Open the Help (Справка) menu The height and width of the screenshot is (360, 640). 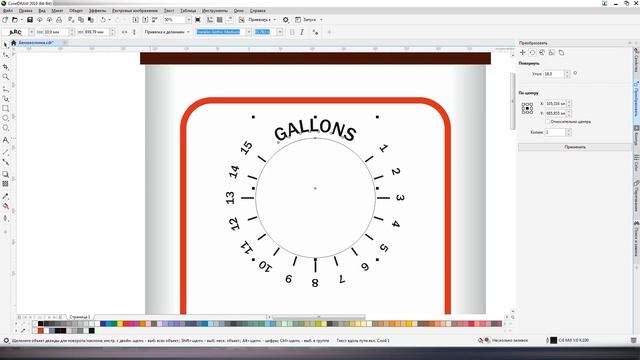[258, 11]
